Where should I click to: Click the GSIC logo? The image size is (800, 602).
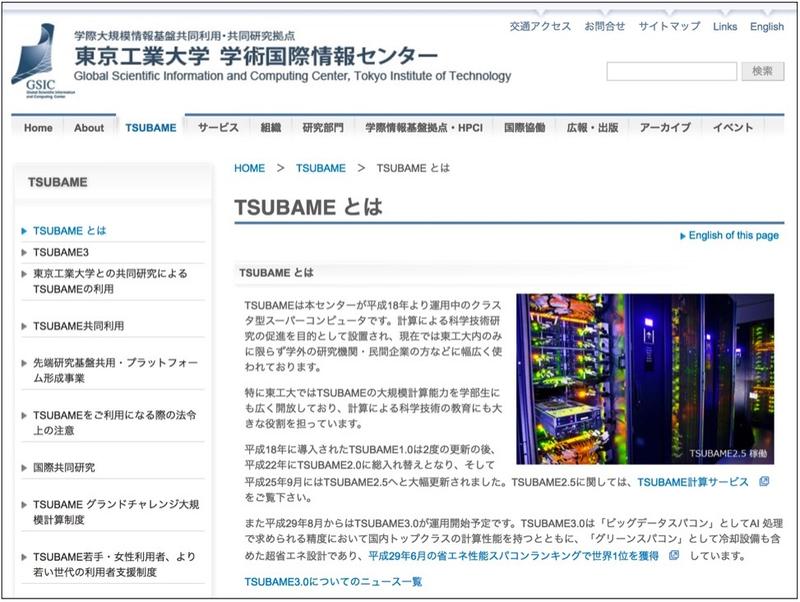(x=42, y=61)
